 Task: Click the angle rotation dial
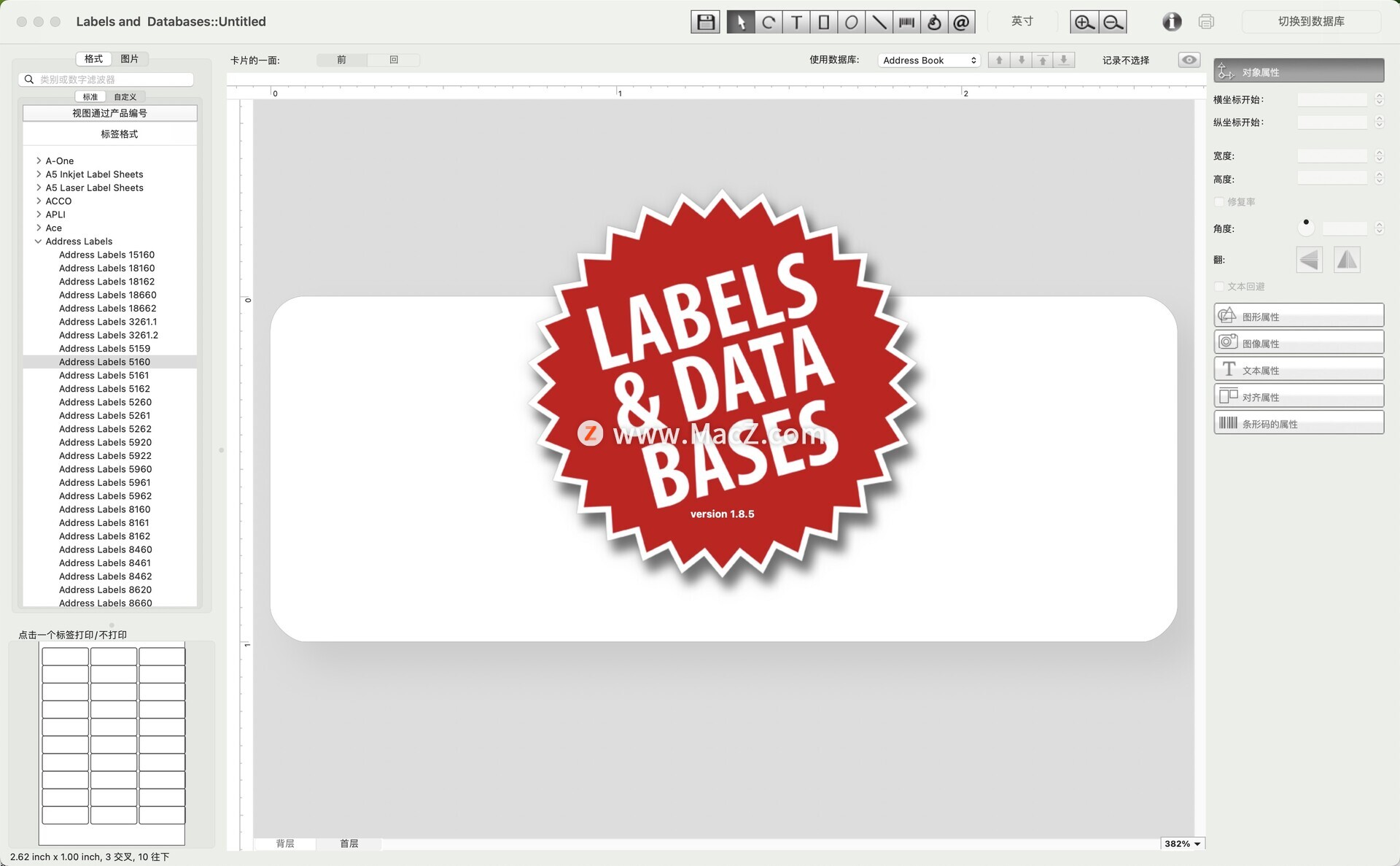[1306, 228]
